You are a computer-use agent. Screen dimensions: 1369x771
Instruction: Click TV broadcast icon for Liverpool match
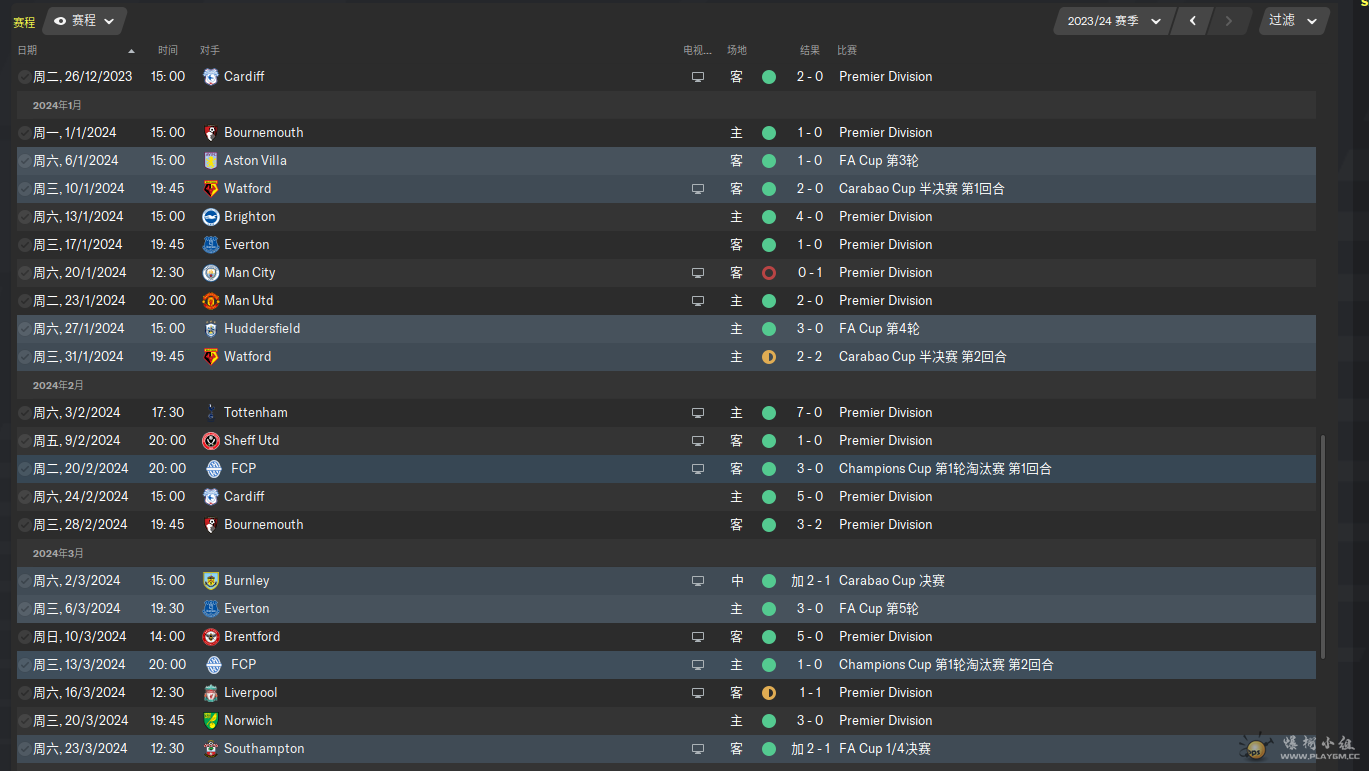(698, 692)
